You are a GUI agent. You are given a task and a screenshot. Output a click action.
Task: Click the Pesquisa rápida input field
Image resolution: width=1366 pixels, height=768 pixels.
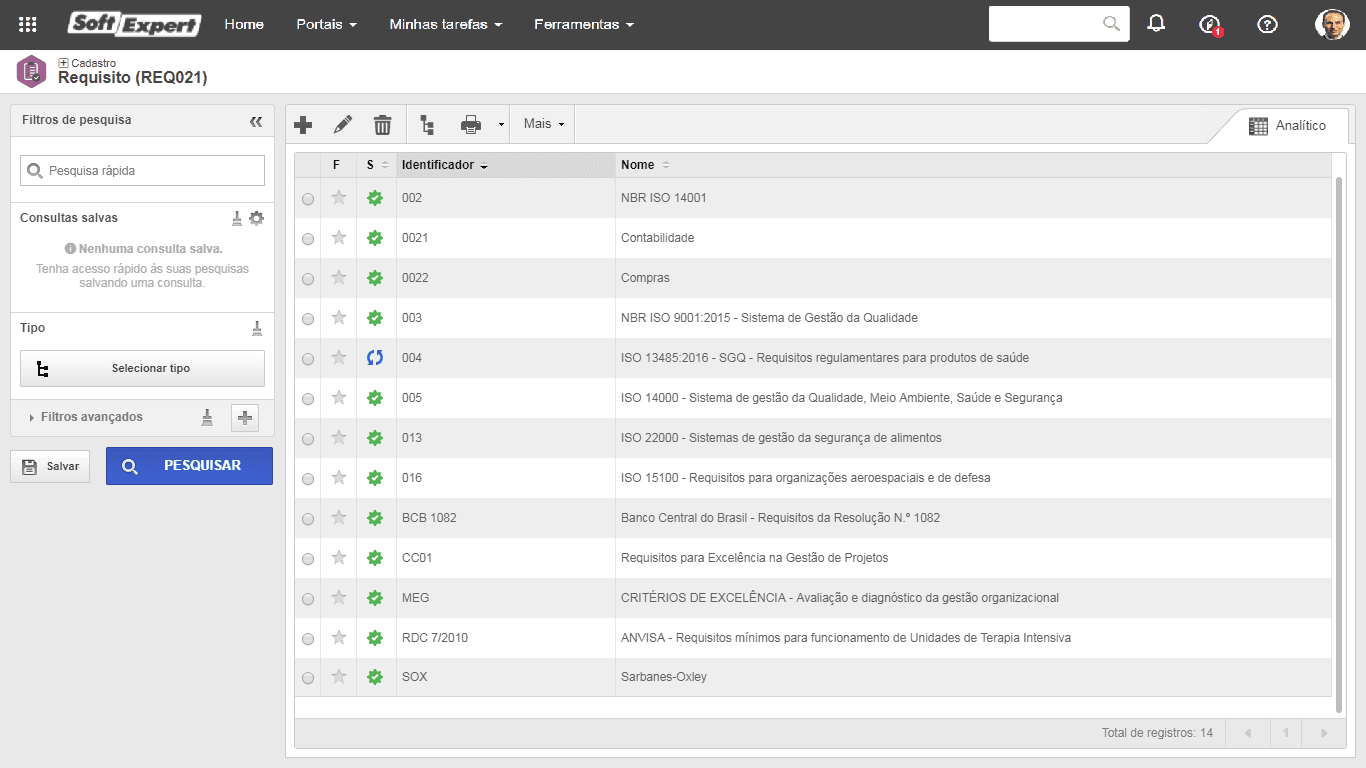pos(142,171)
